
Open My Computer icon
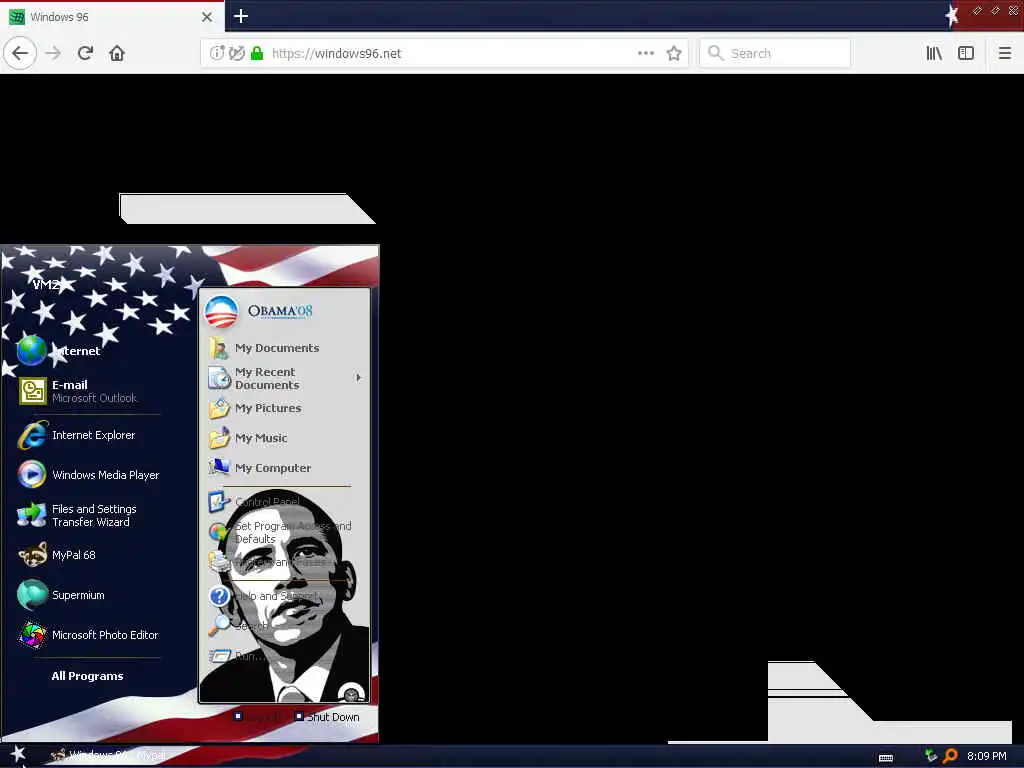219,468
